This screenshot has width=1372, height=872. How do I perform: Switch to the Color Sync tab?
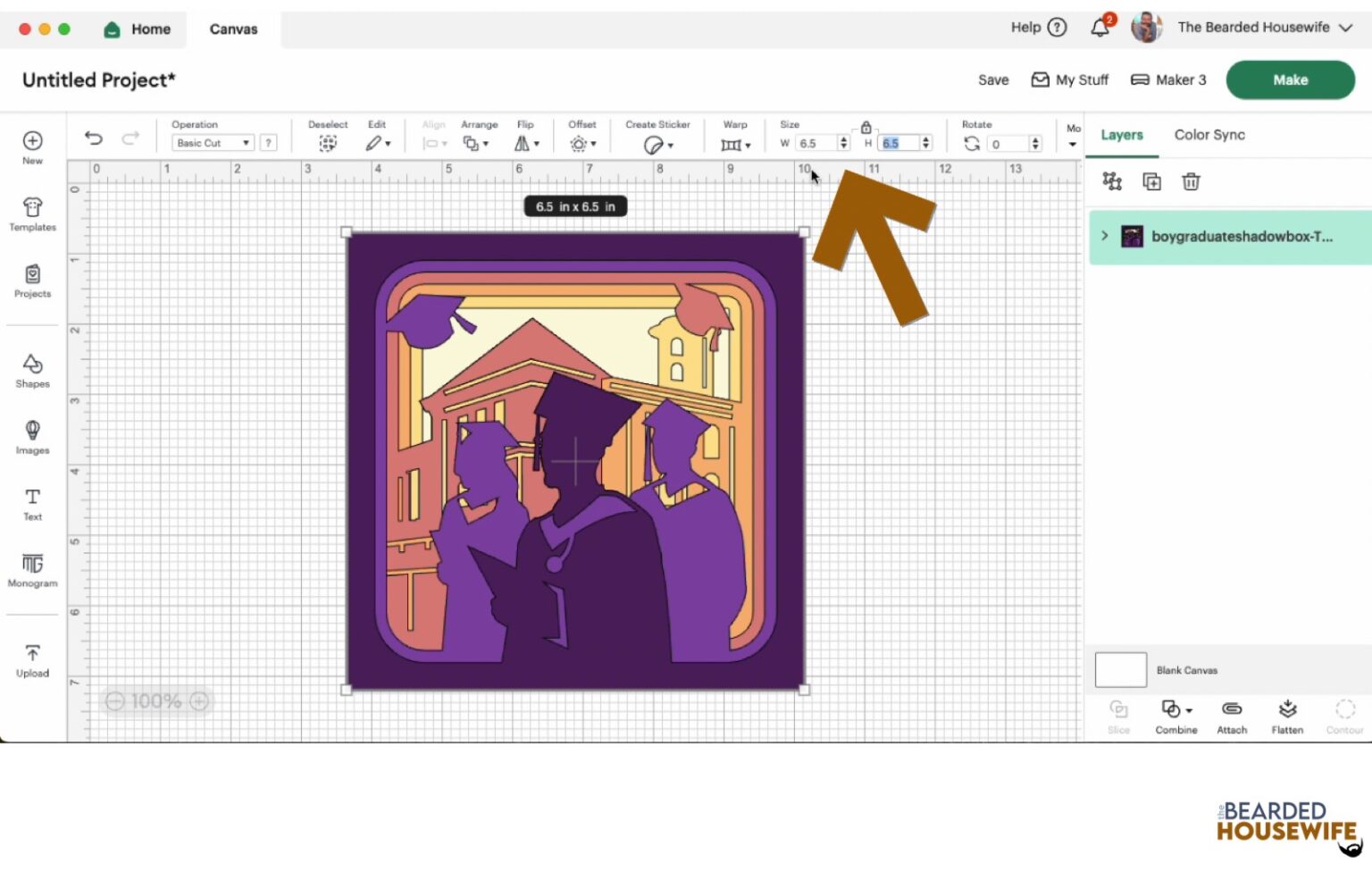click(1209, 135)
